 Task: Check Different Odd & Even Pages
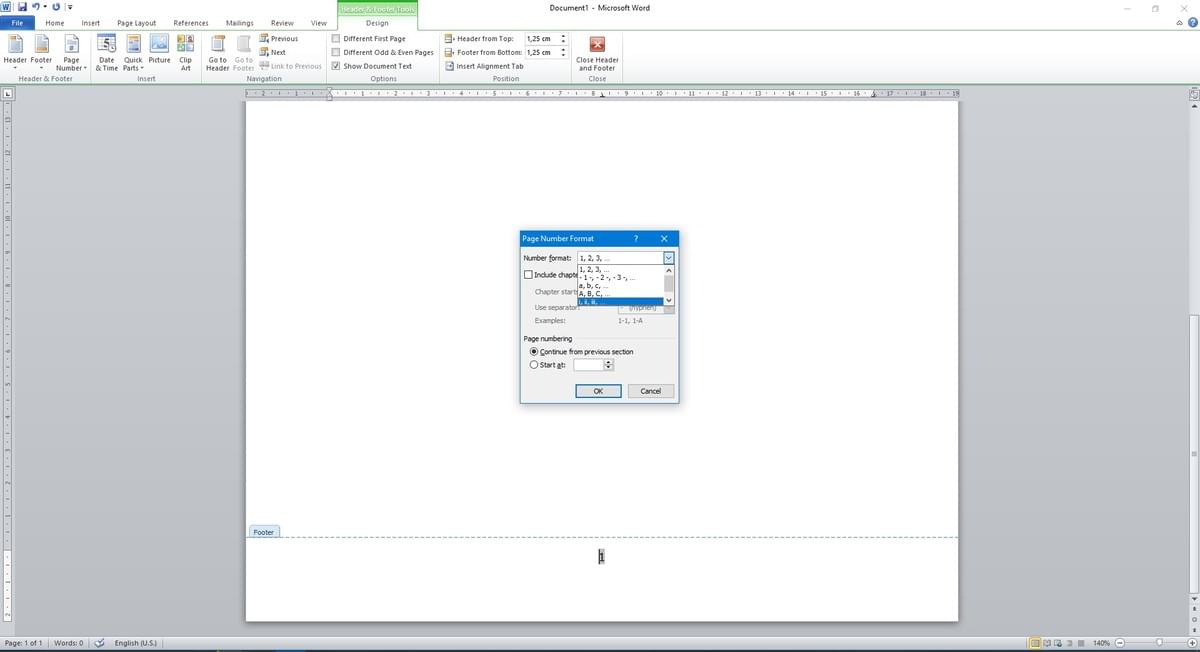(337, 52)
